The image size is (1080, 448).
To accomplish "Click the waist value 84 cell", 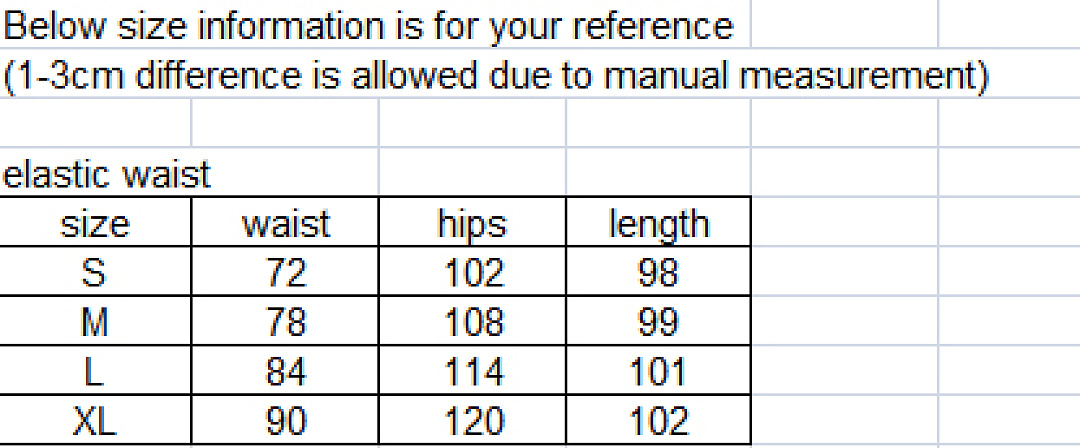I will (285, 370).
